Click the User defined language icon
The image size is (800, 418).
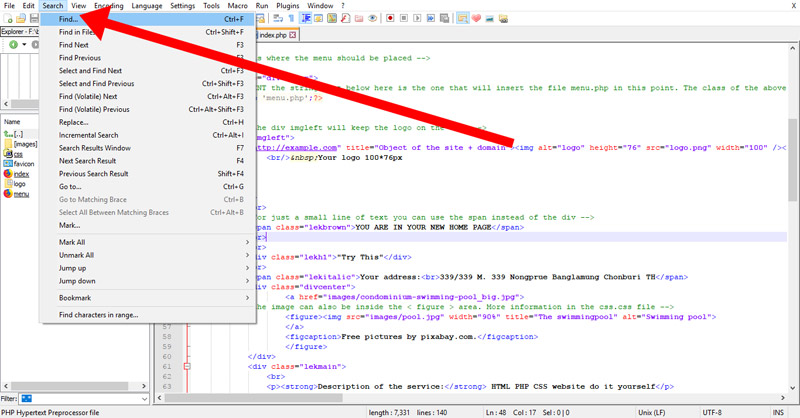[318, 18]
